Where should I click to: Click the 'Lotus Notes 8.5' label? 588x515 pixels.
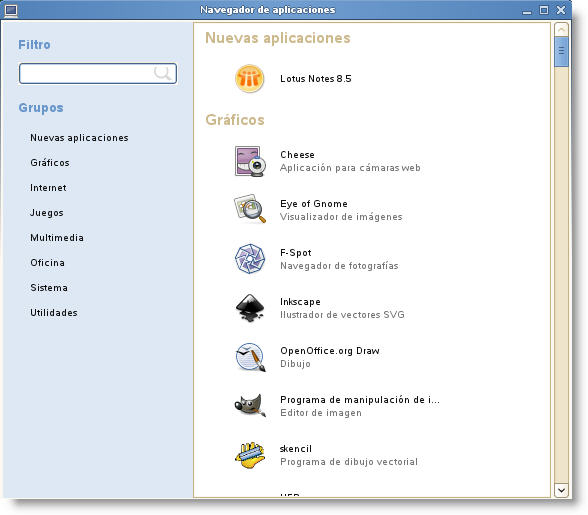click(x=316, y=79)
